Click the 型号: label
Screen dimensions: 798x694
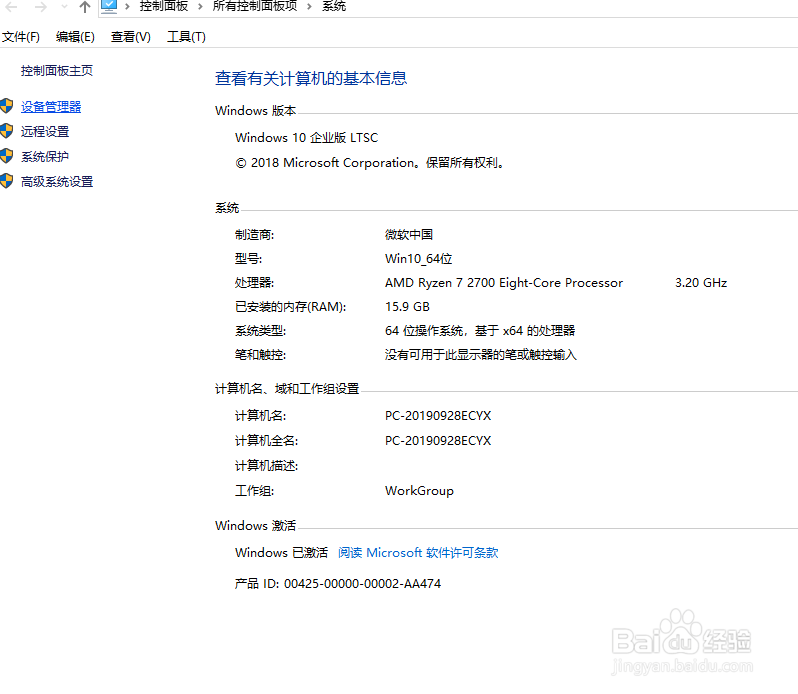coord(248,259)
